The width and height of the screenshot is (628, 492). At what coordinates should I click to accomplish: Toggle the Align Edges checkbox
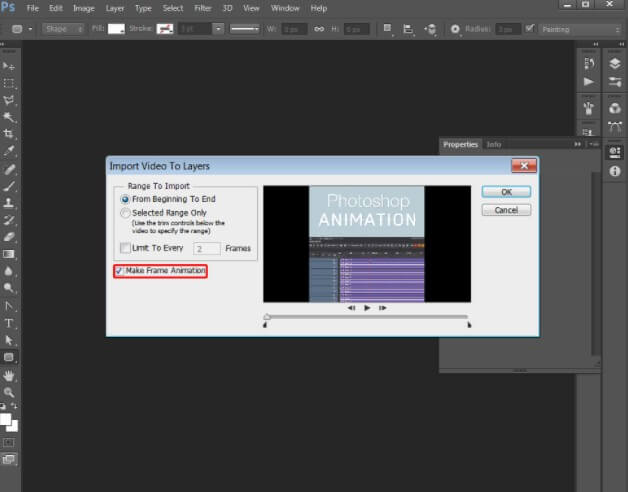point(530,28)
